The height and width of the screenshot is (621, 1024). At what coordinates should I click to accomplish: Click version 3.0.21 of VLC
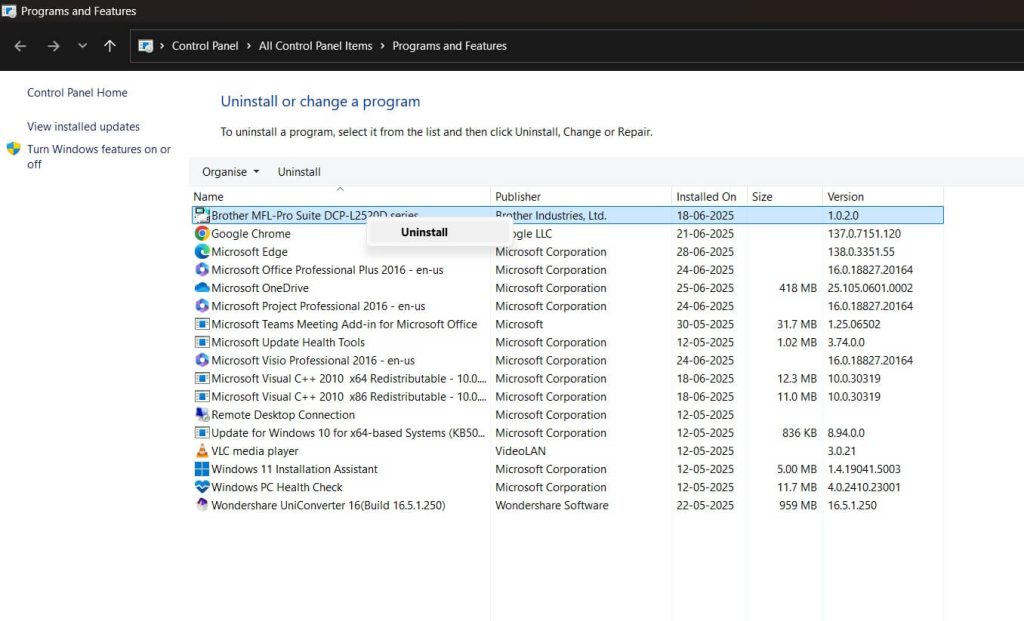click(x=841, y=451)
